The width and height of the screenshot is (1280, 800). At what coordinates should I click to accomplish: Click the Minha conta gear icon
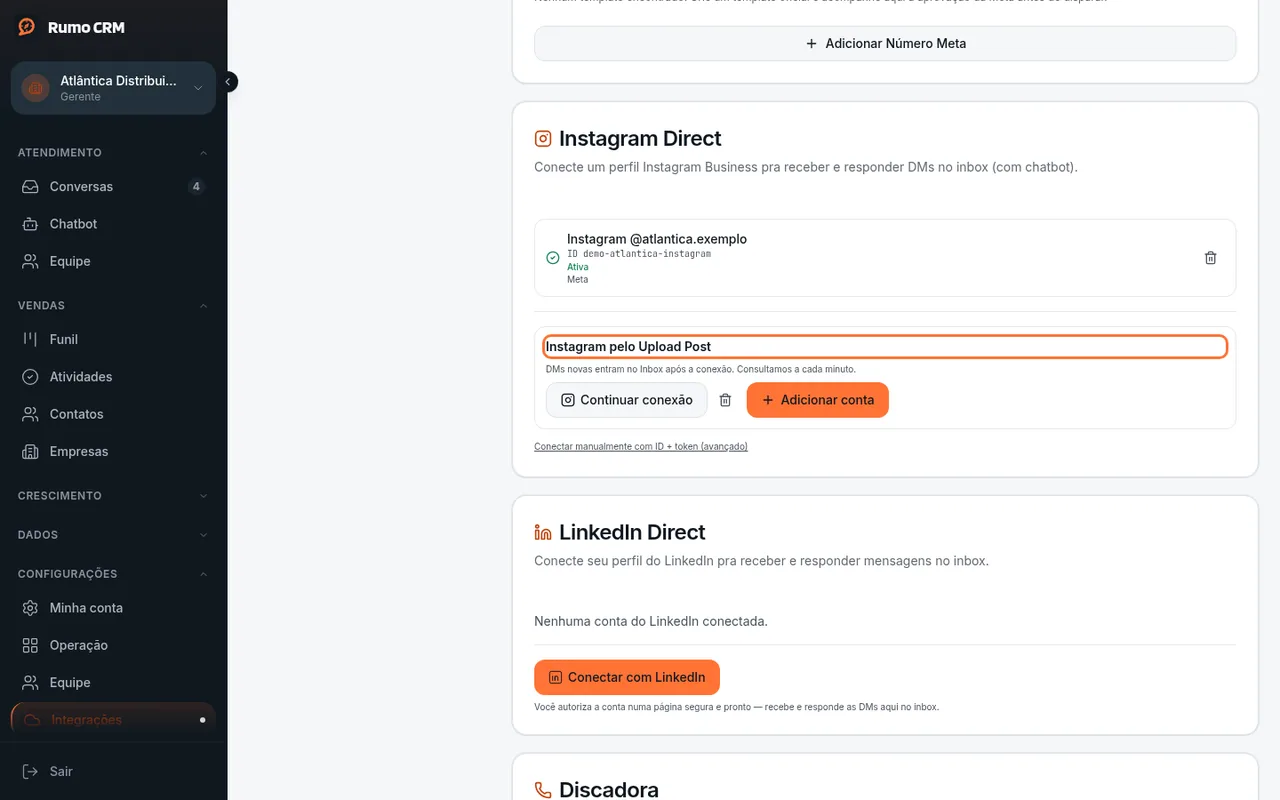pos(30,608)
